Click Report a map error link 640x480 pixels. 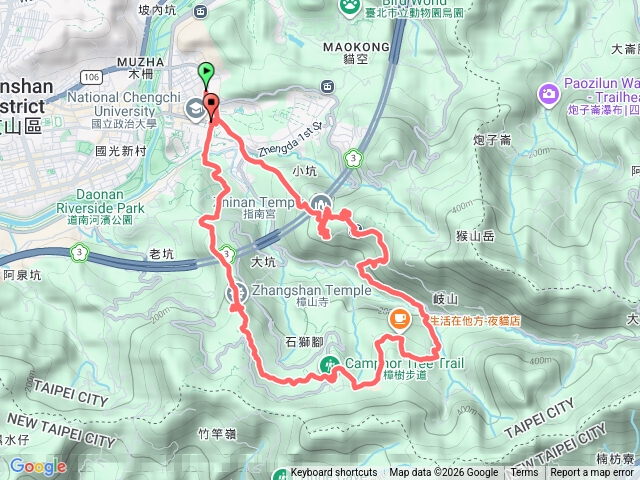[592, 473]
